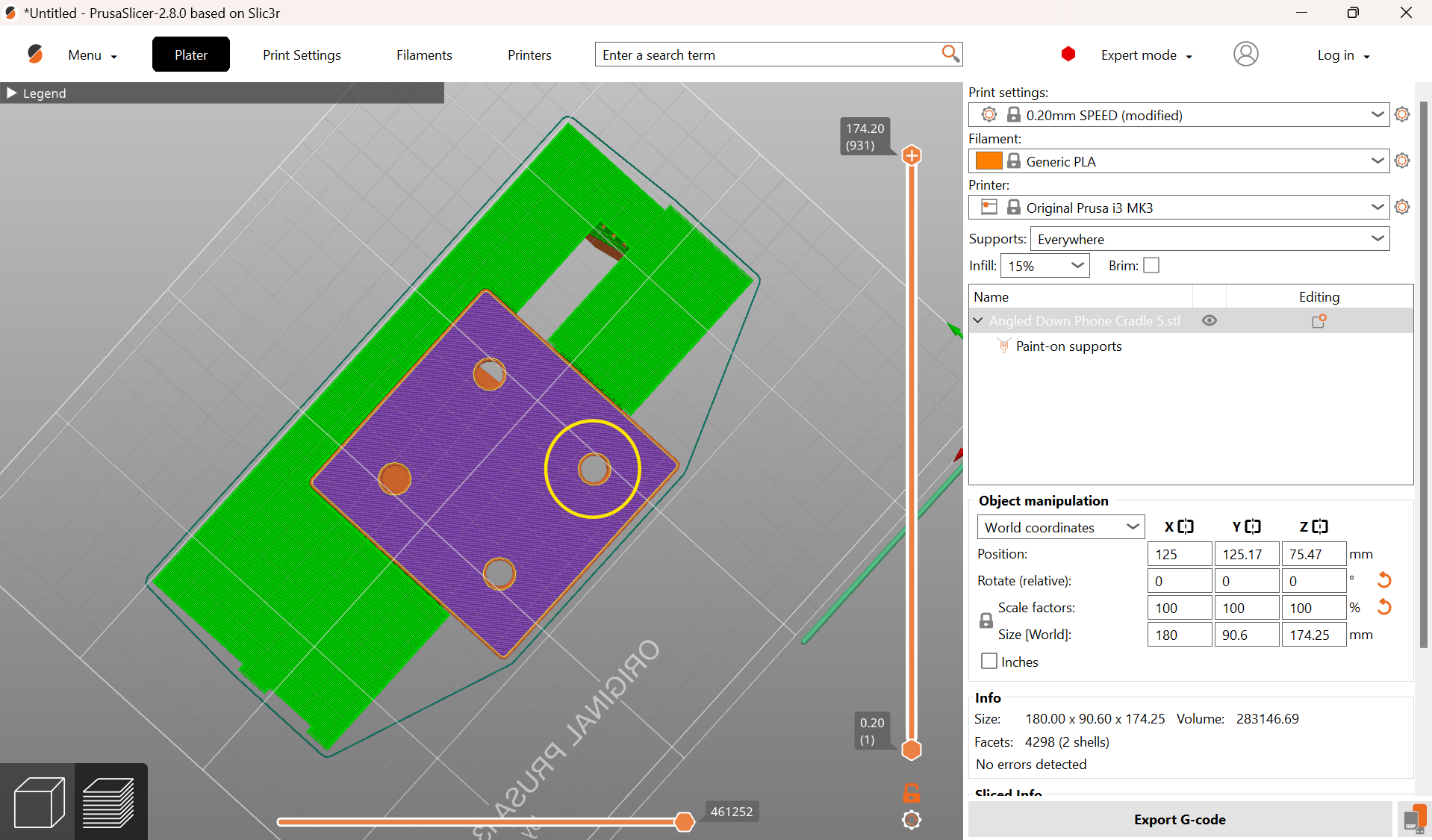The height and width of the screenshot is (840, 1432).
Task: Open the Generic PLA filament dropdown
Action: tap(1179, 161)
